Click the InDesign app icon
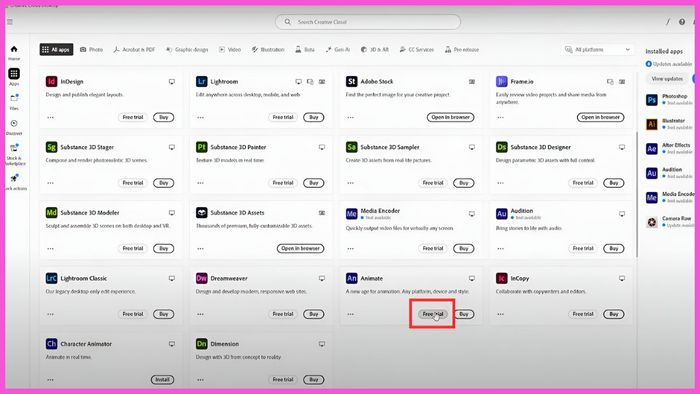Viewport: 700px width, 394px height. click(51, 81)
